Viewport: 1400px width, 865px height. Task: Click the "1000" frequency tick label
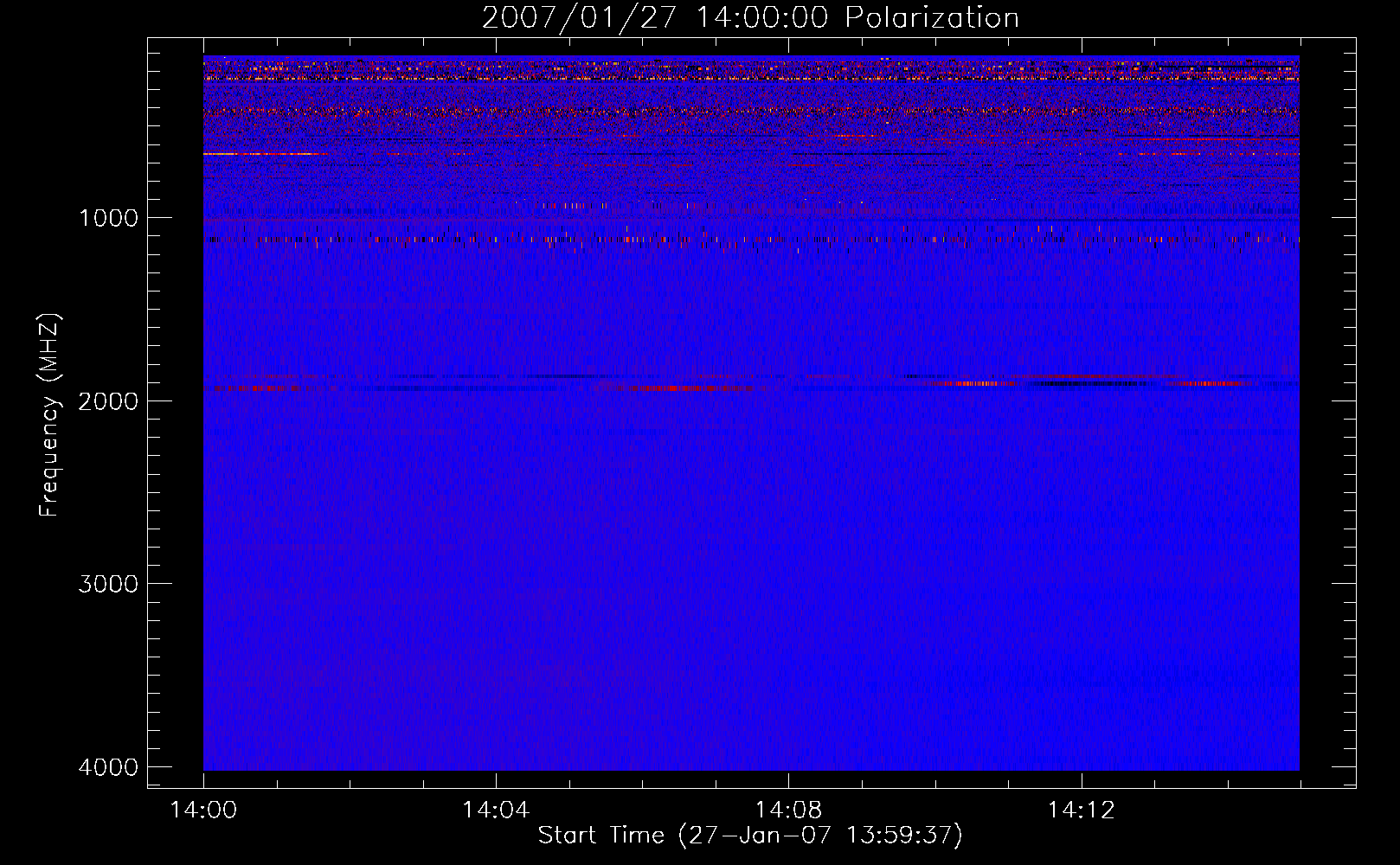click(x=108, y=217)
